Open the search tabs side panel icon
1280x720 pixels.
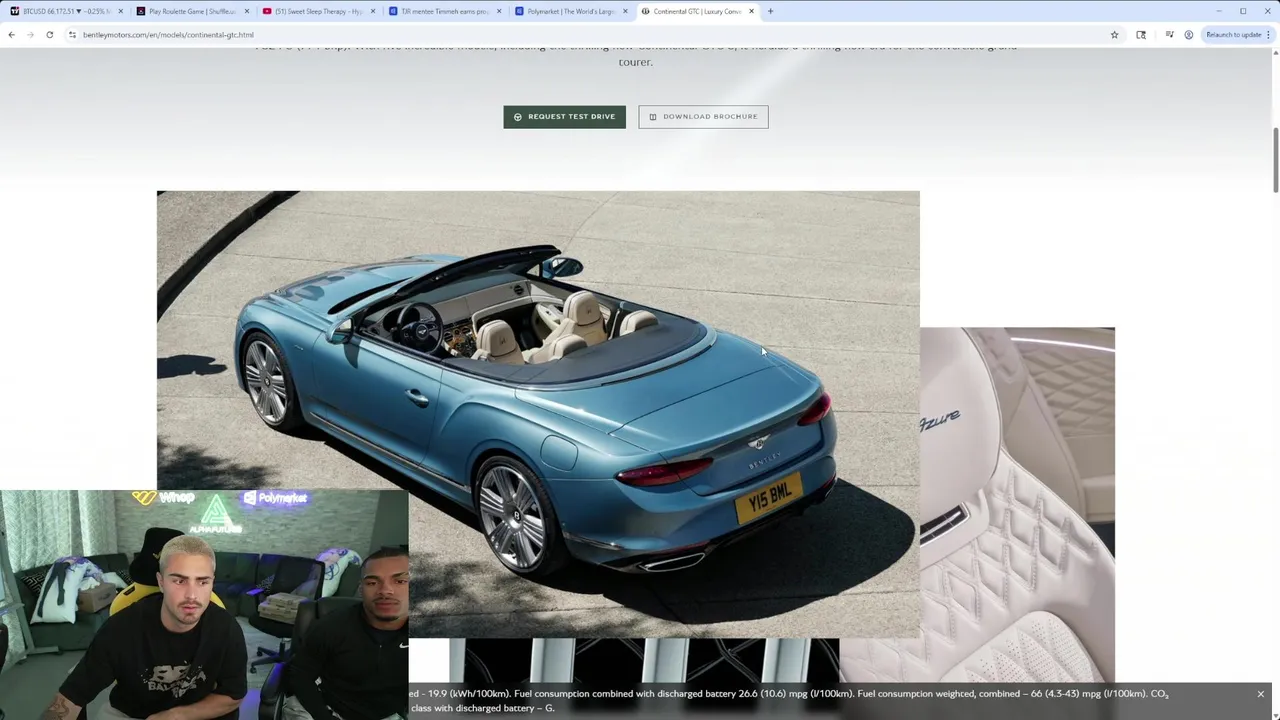click(x=1141, y=34)
